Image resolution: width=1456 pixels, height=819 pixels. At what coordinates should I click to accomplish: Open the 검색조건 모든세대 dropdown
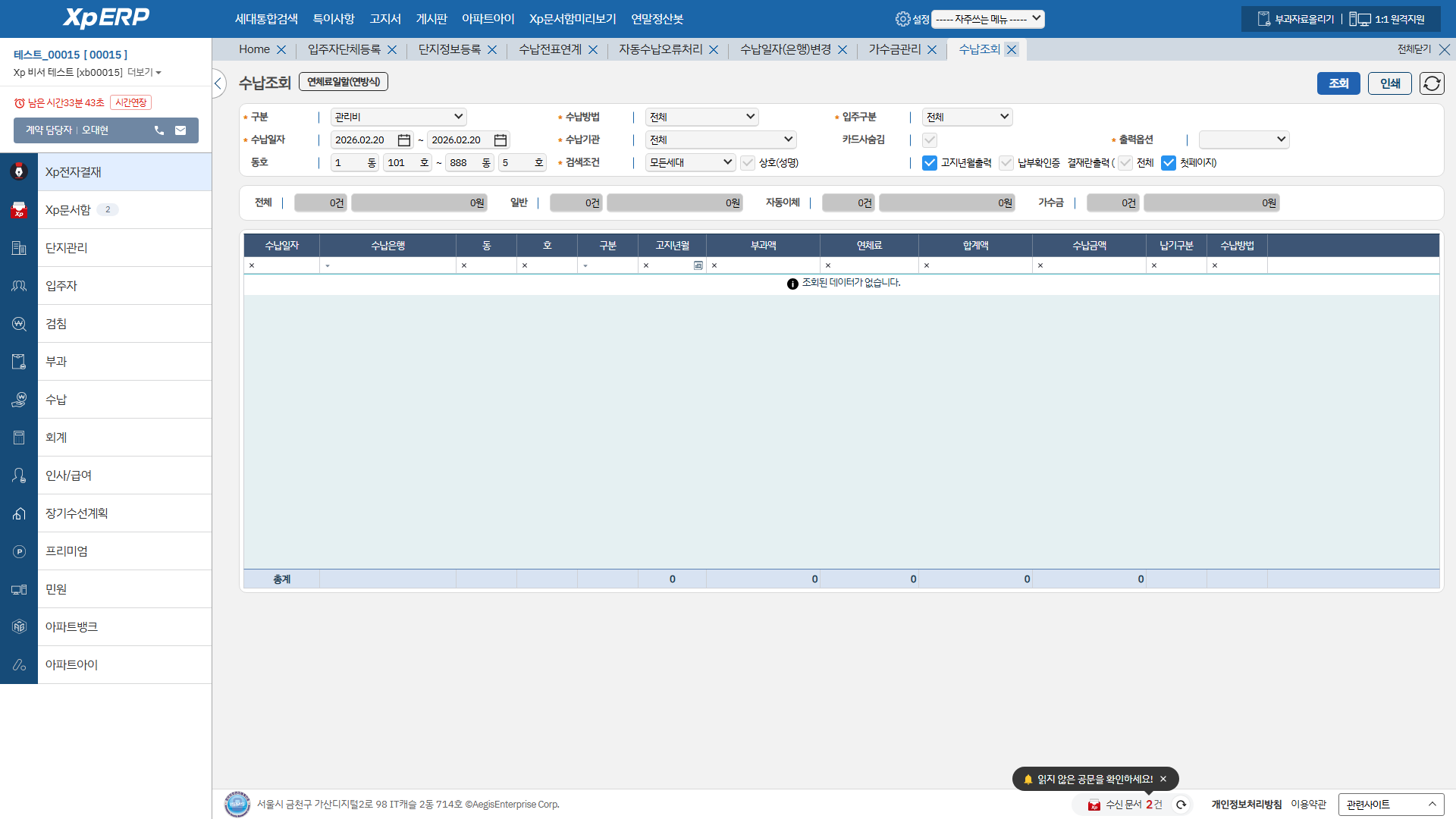pyautogui.click(x=690, y=162)
